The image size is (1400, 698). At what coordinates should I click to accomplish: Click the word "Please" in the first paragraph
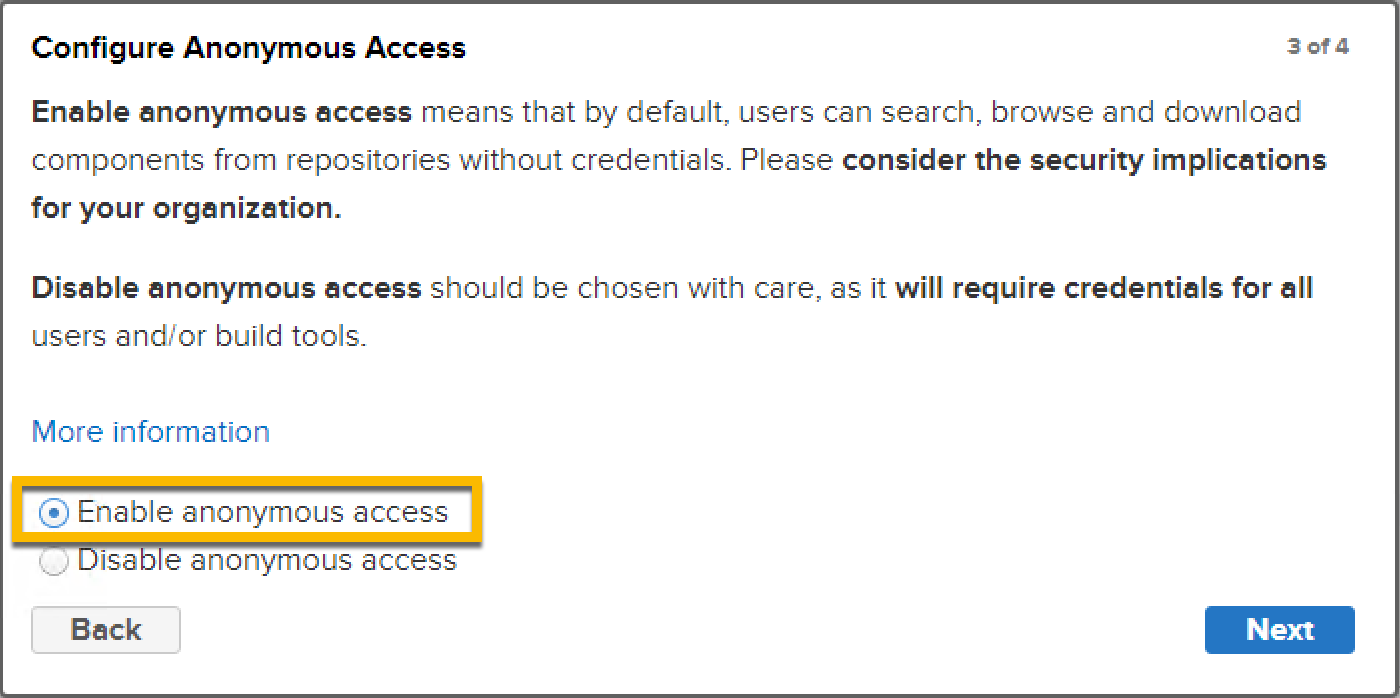click(787, 161)
